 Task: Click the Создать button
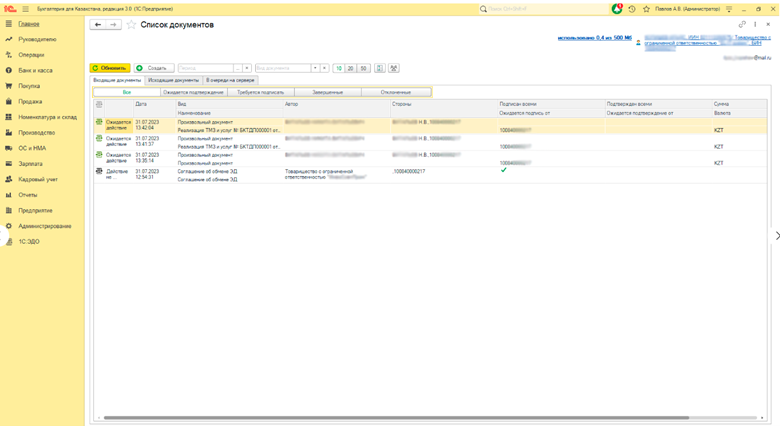[152, 68]
